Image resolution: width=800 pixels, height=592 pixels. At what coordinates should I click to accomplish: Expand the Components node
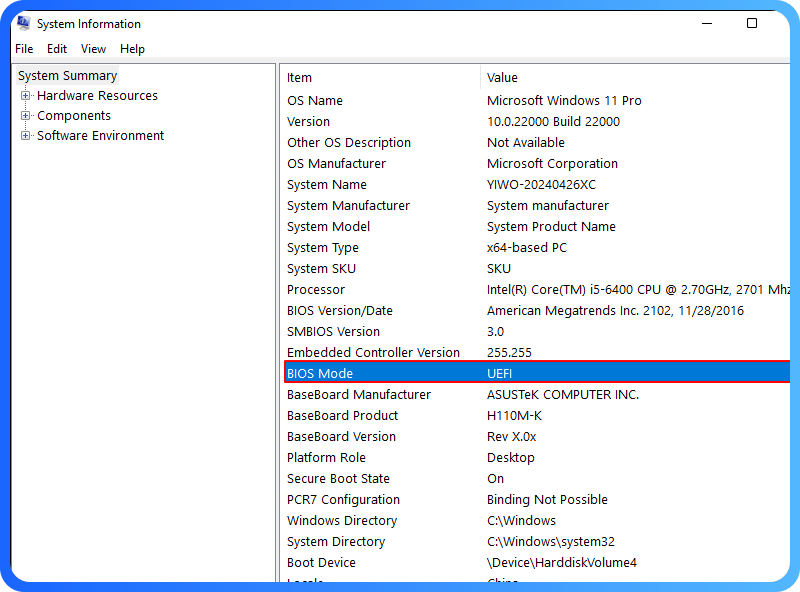pyautogui.click(x=25, y=115)
